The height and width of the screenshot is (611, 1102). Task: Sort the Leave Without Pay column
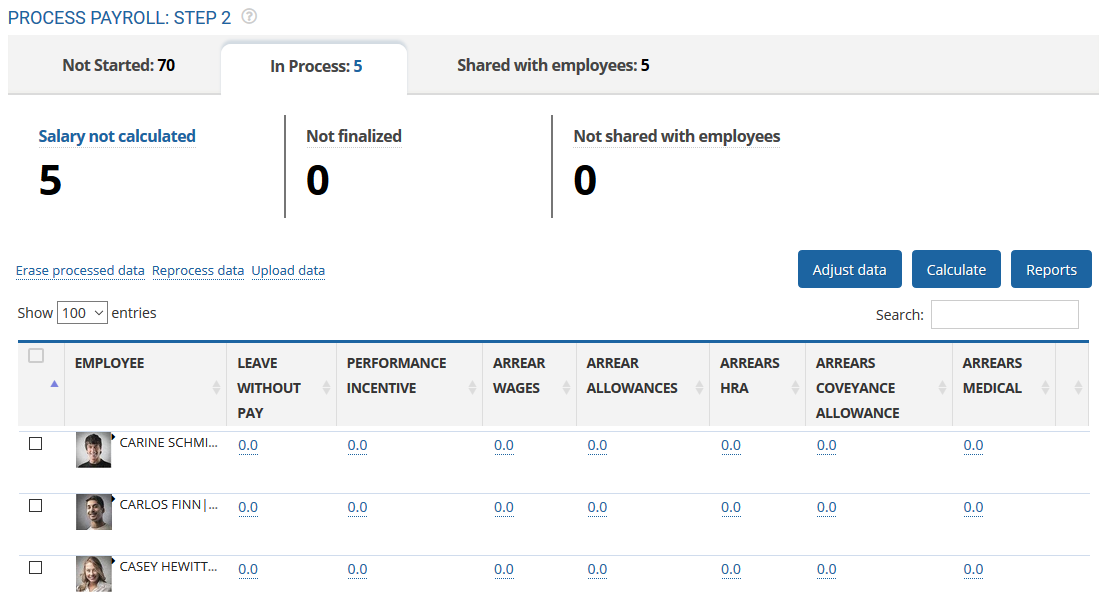coord(328,387)
